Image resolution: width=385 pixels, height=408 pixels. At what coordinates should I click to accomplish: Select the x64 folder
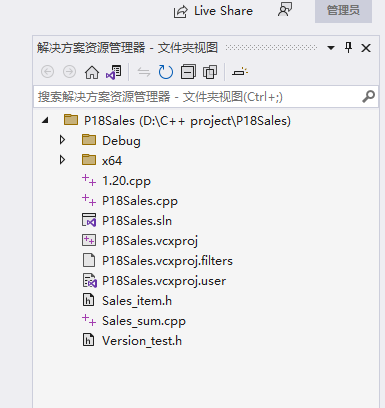click(112, 161)
